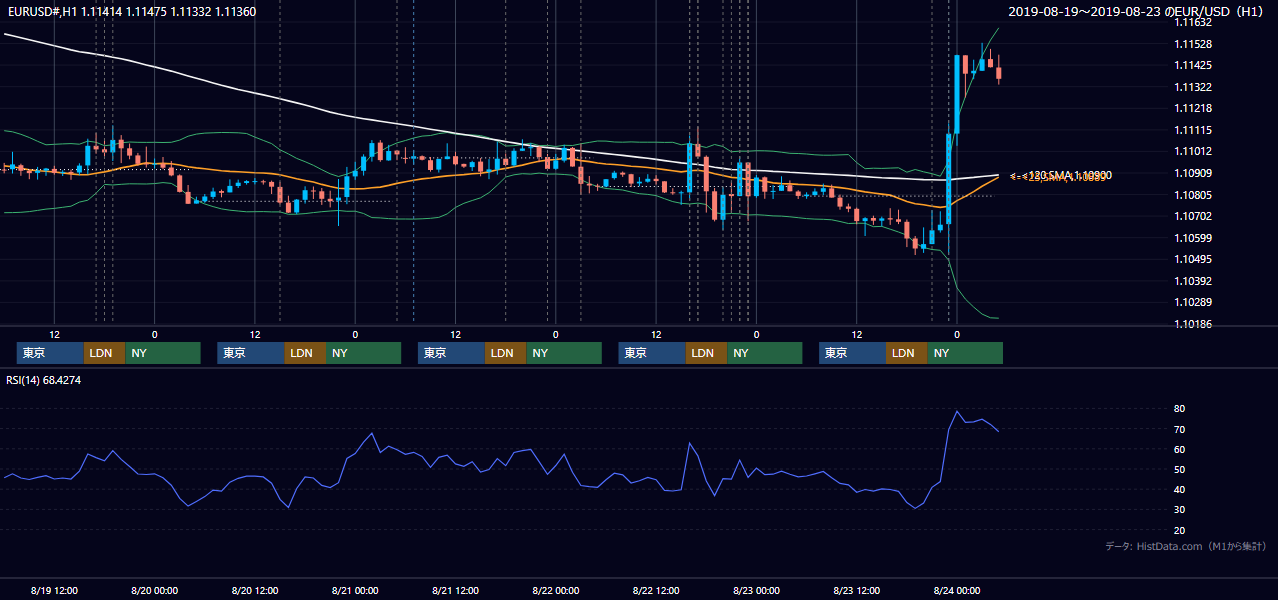
Task: Click the 2019-08-19～2019-08-23 EUR/USD (H1) title
Action: [x=1138, y=11]
